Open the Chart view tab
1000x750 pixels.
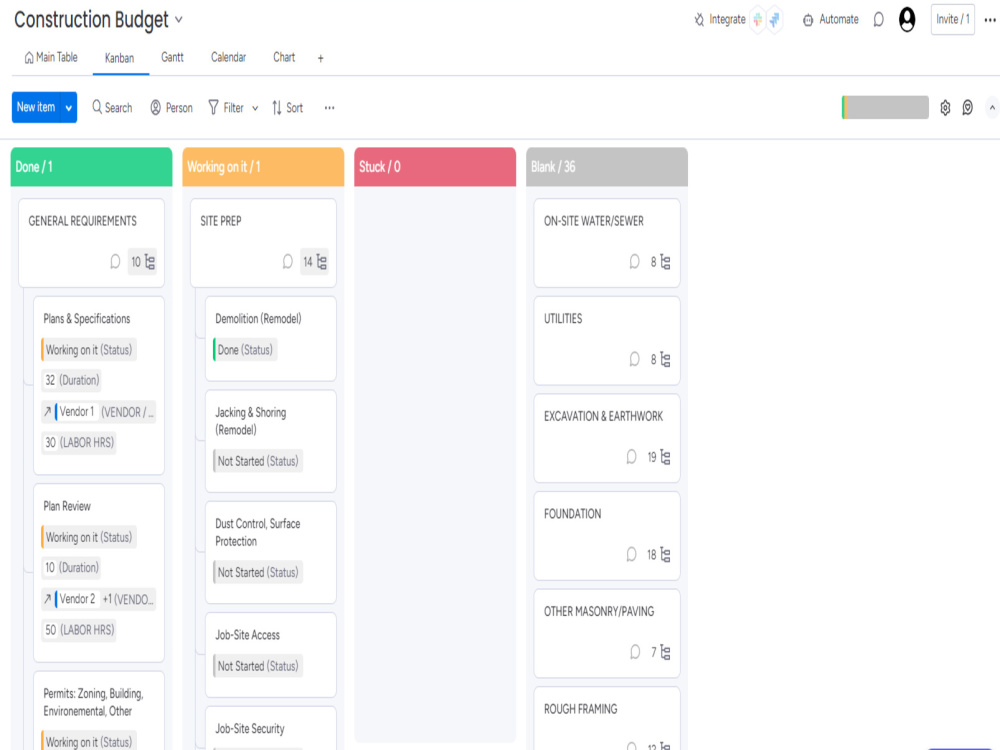pos(284,57)
